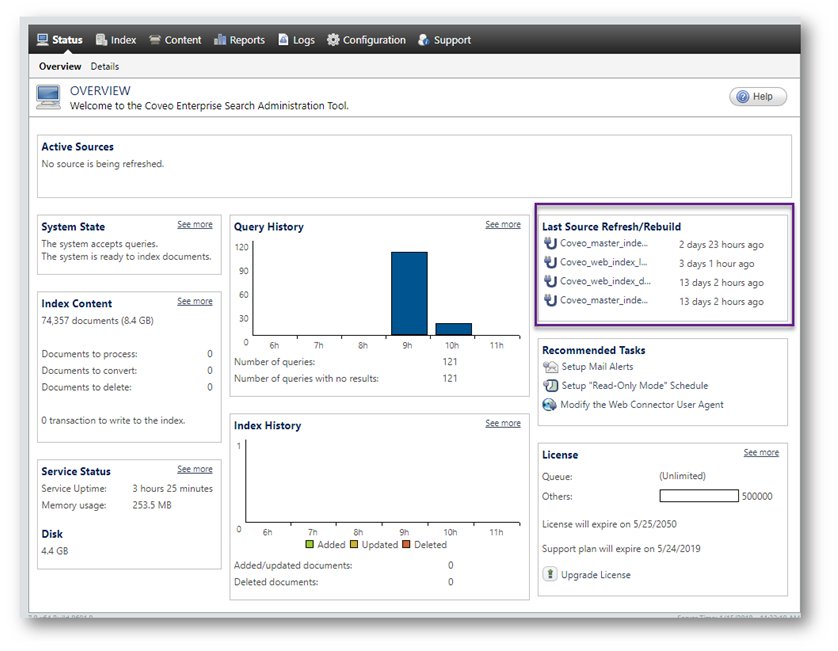Click the Upgrade License link
The image size is (838, 651).
pyautogui.click(x=595, y=575)
